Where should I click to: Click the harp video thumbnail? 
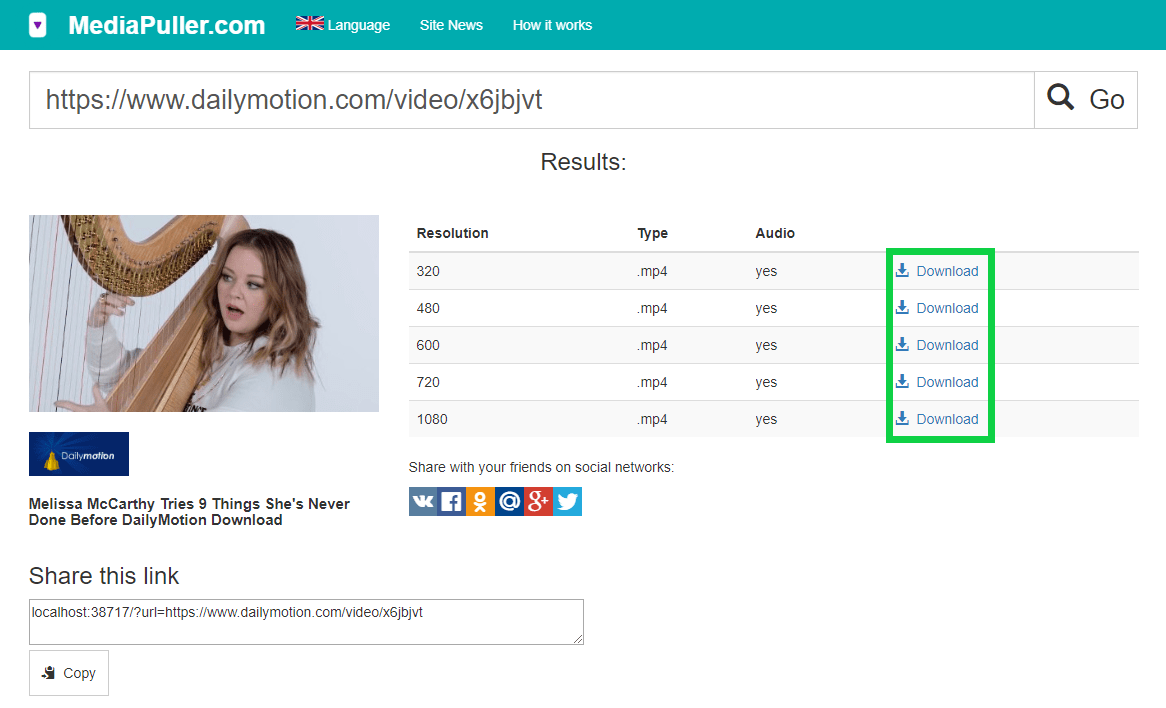[x=204, y=313]
